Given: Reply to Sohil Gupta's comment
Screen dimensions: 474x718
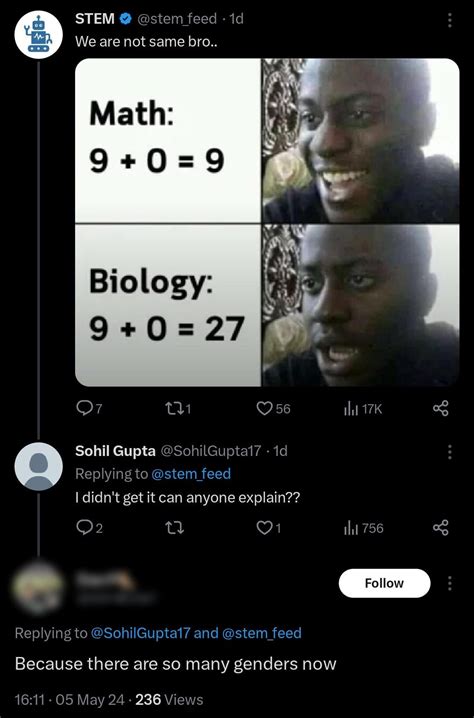Looking at the screenshot, I should pyautogui.click(x=84, y=528).
